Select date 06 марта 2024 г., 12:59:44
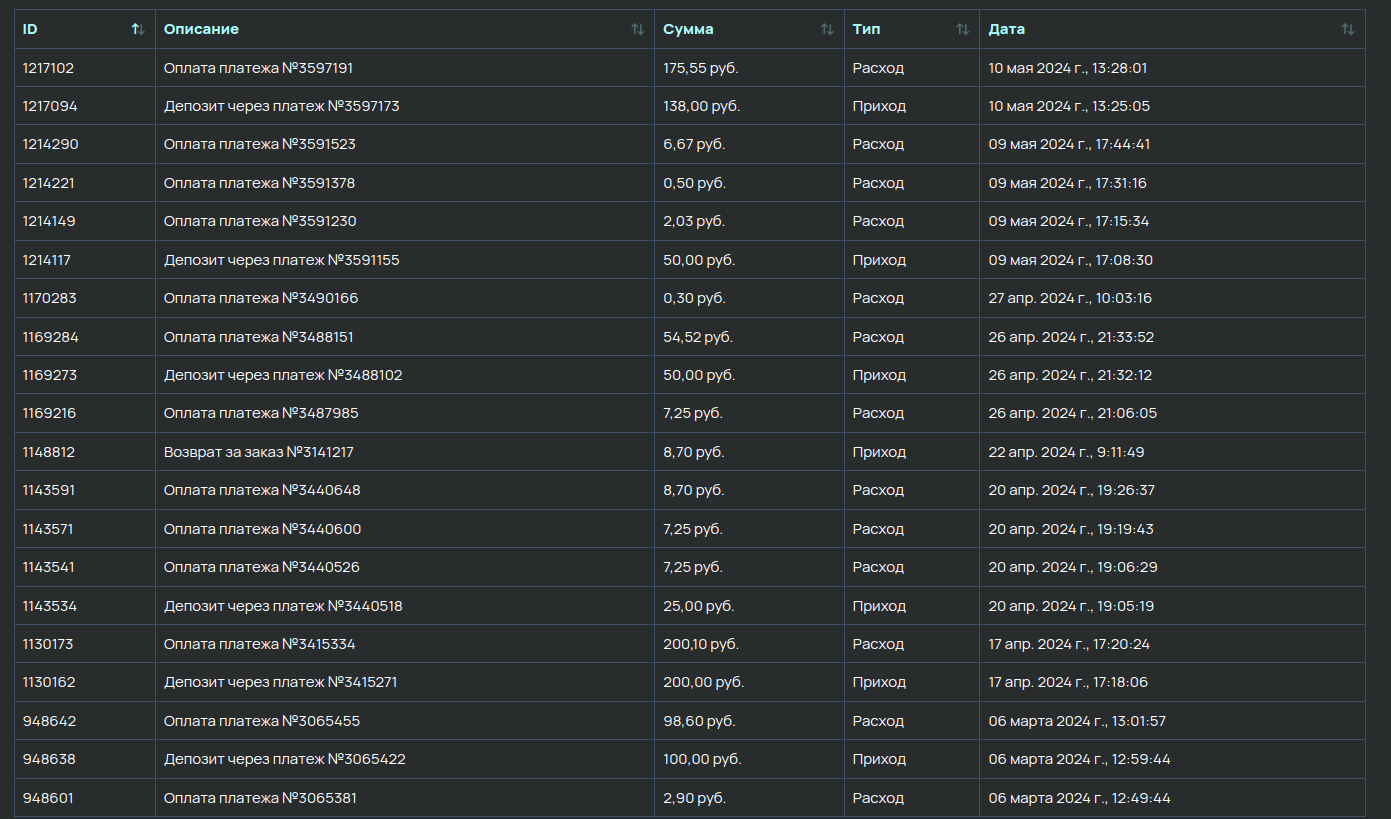Viewport: 1391px width, 819px height. pos(1079,759)
